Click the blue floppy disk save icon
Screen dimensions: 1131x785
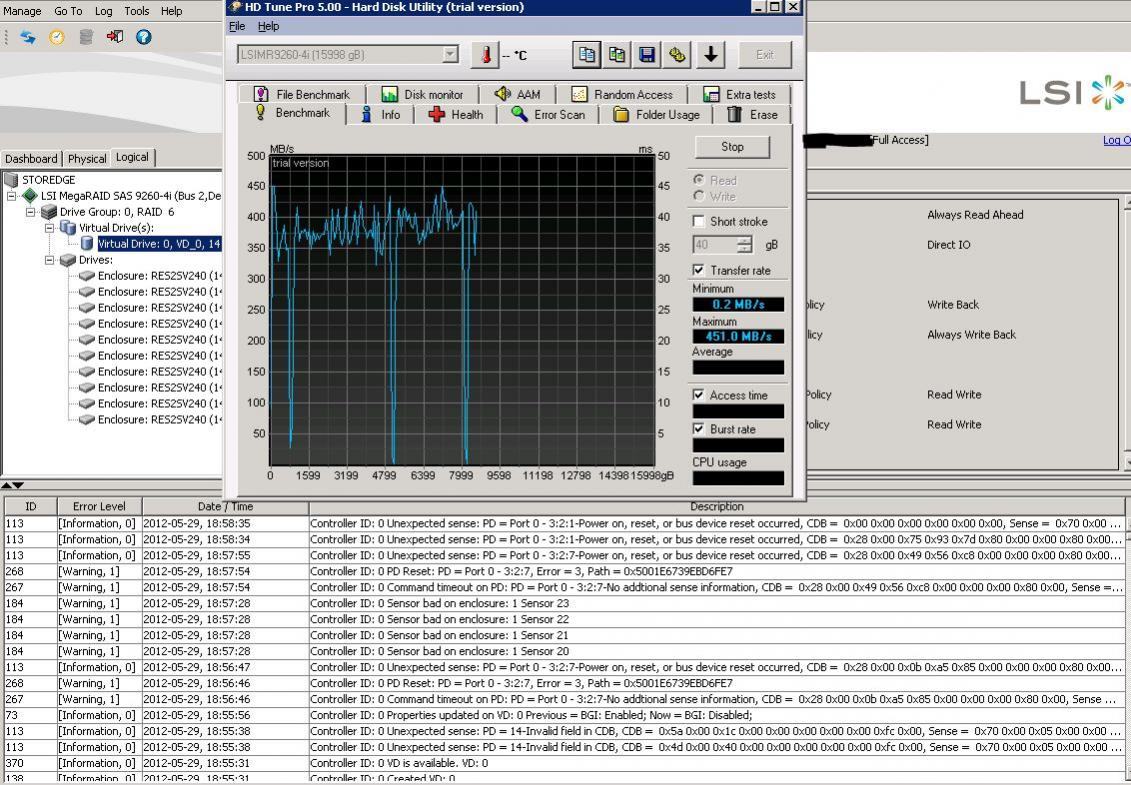coord(648,55)
